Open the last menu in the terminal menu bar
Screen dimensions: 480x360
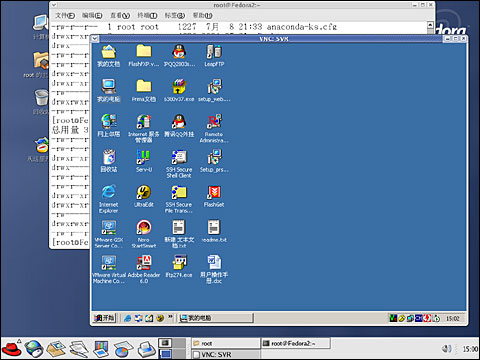coord(202,15)
